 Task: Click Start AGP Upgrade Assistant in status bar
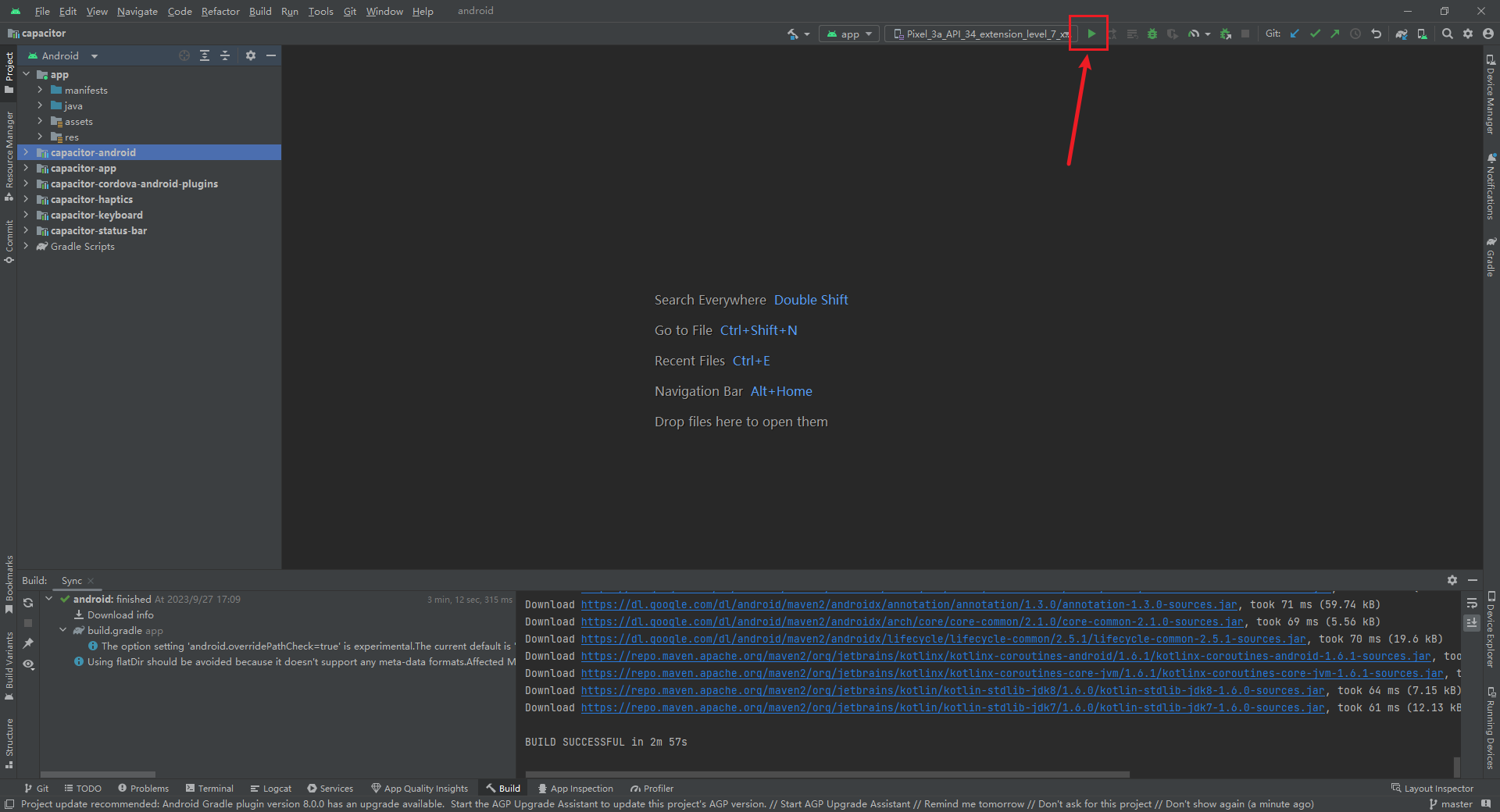(x=845, y=804)
